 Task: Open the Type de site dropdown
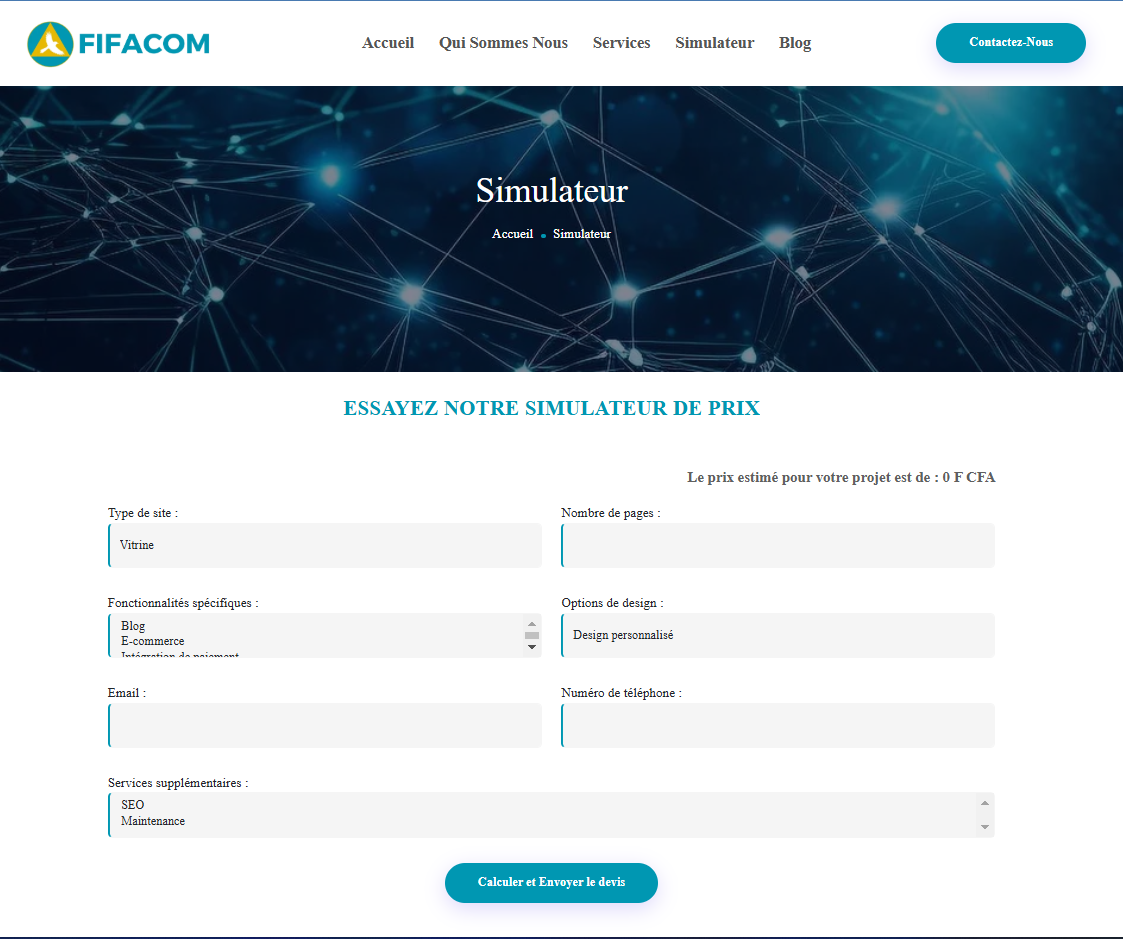click(324, 545)
